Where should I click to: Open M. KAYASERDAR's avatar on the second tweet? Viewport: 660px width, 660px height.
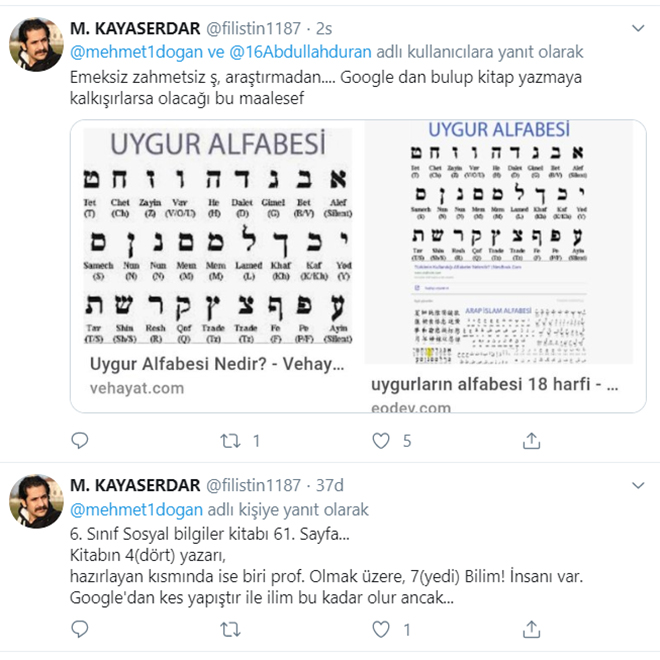[x=36, y=501]
